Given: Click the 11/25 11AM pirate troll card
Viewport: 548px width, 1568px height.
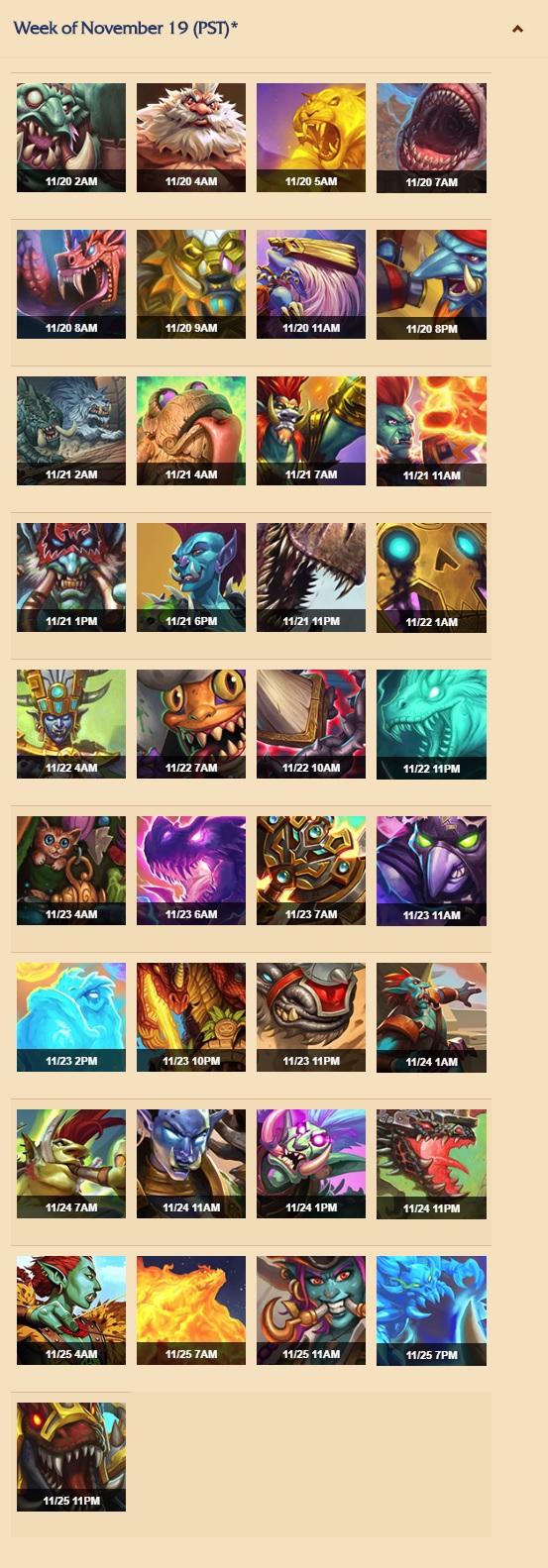Looking at the screenshot, I should tap(311, 1310).
